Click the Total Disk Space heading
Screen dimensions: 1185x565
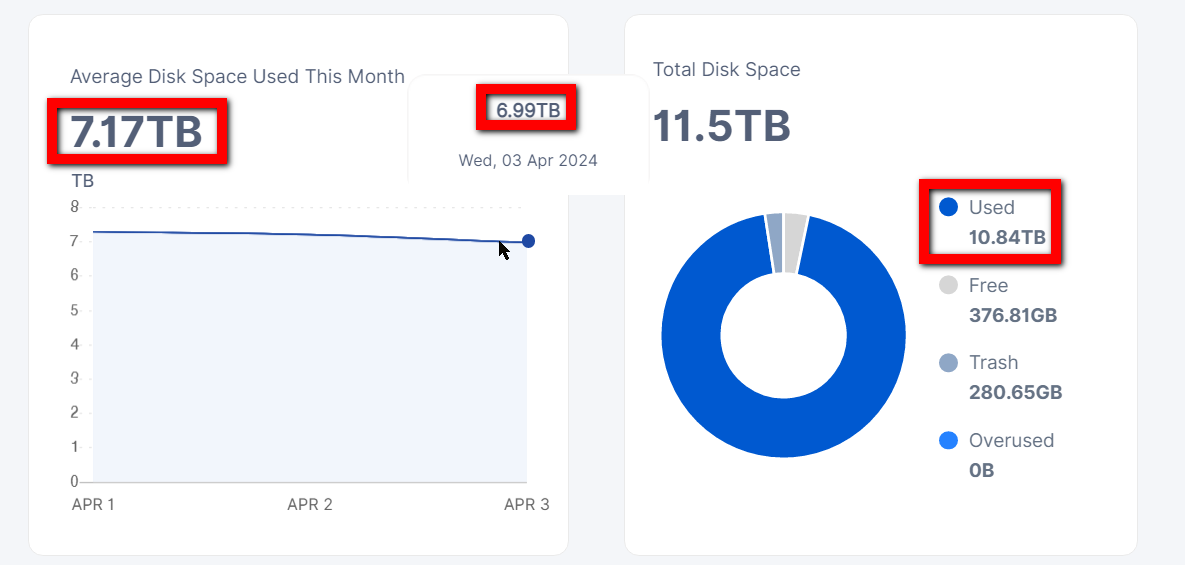pos(727,70)
